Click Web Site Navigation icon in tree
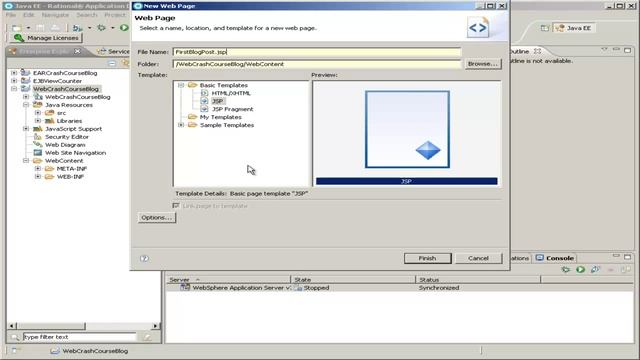Viewport: 640px width, 360px height. [x=38, y=153]
